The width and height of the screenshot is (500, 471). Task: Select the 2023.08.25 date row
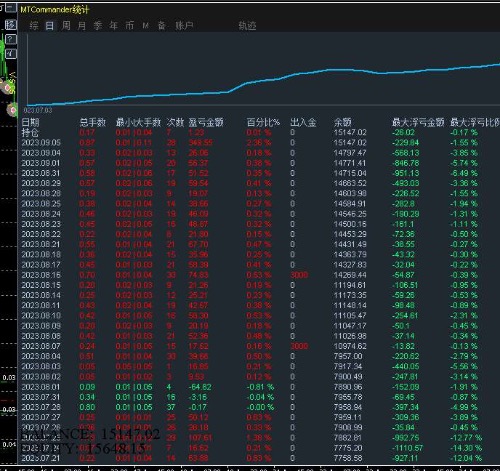pyautogui.click(x=41, y=204)
